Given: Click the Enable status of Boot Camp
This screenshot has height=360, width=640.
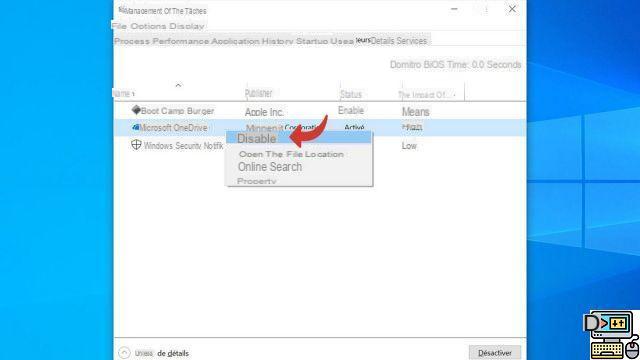Looking at the screenshot, I should coord(351,111).
